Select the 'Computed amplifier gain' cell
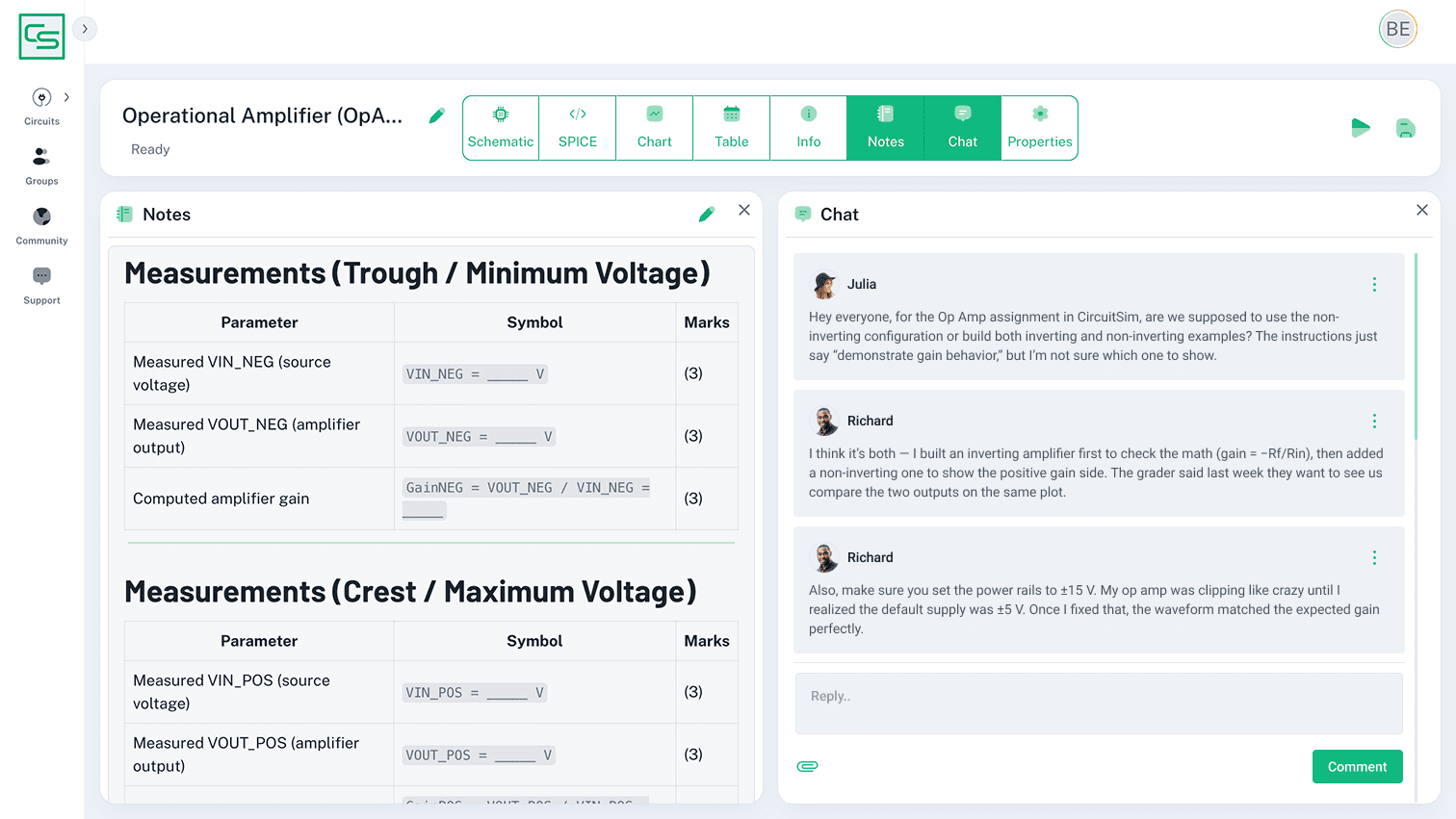Image resolution: width=1456 pixels, height=819 pixels. [259, 499]
